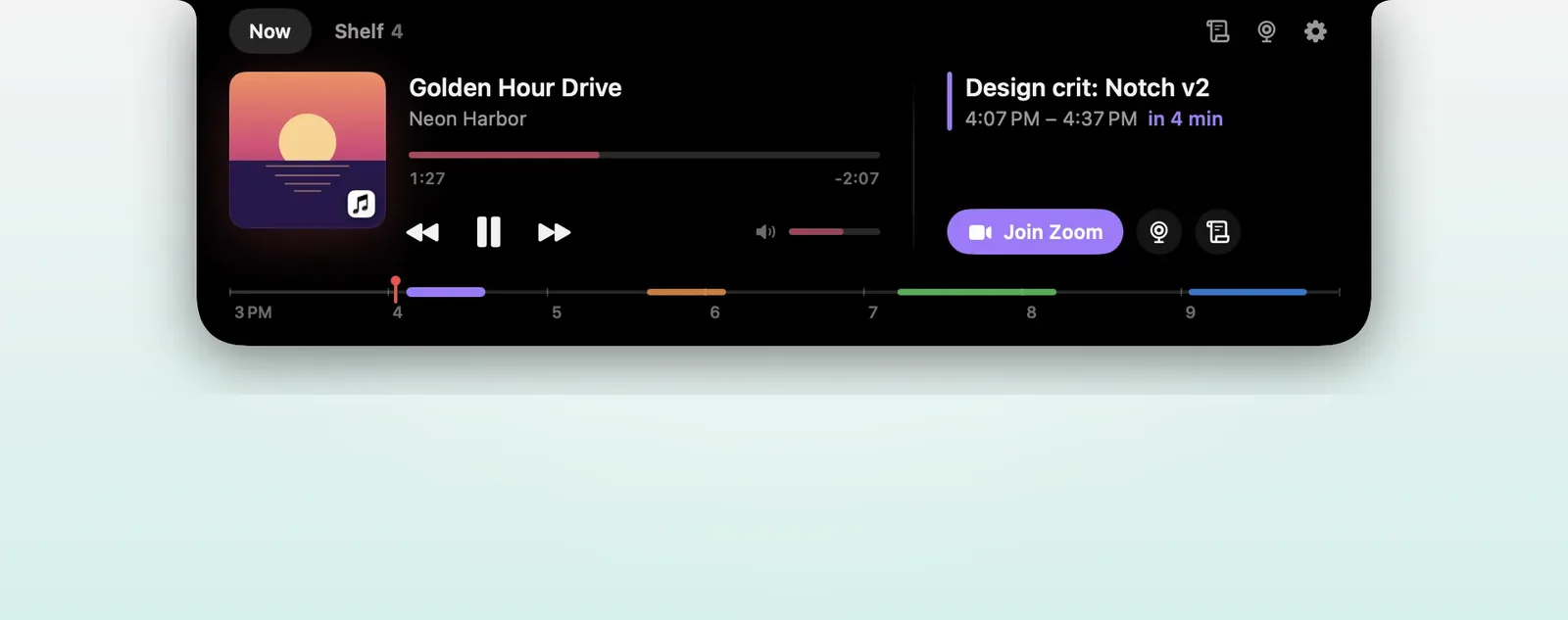Click the 3 PM label on the timeline
Image resolution: width=1568 pixels, height=620 pixels.
253,312
